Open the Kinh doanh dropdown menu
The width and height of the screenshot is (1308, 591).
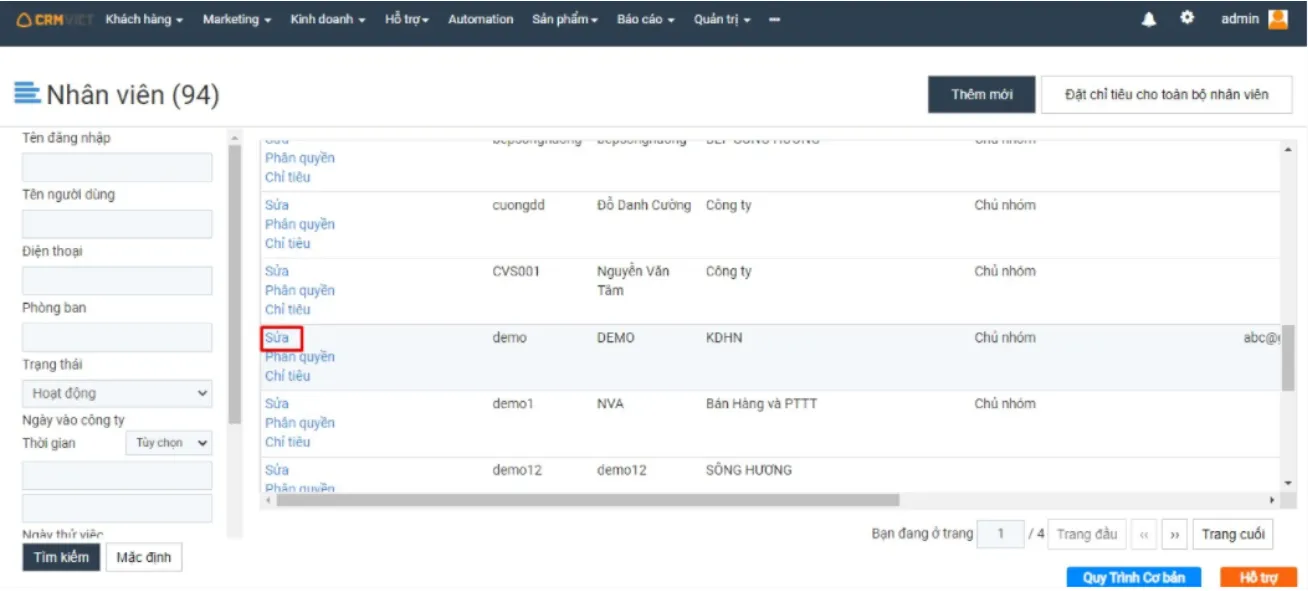pos(328,19)
